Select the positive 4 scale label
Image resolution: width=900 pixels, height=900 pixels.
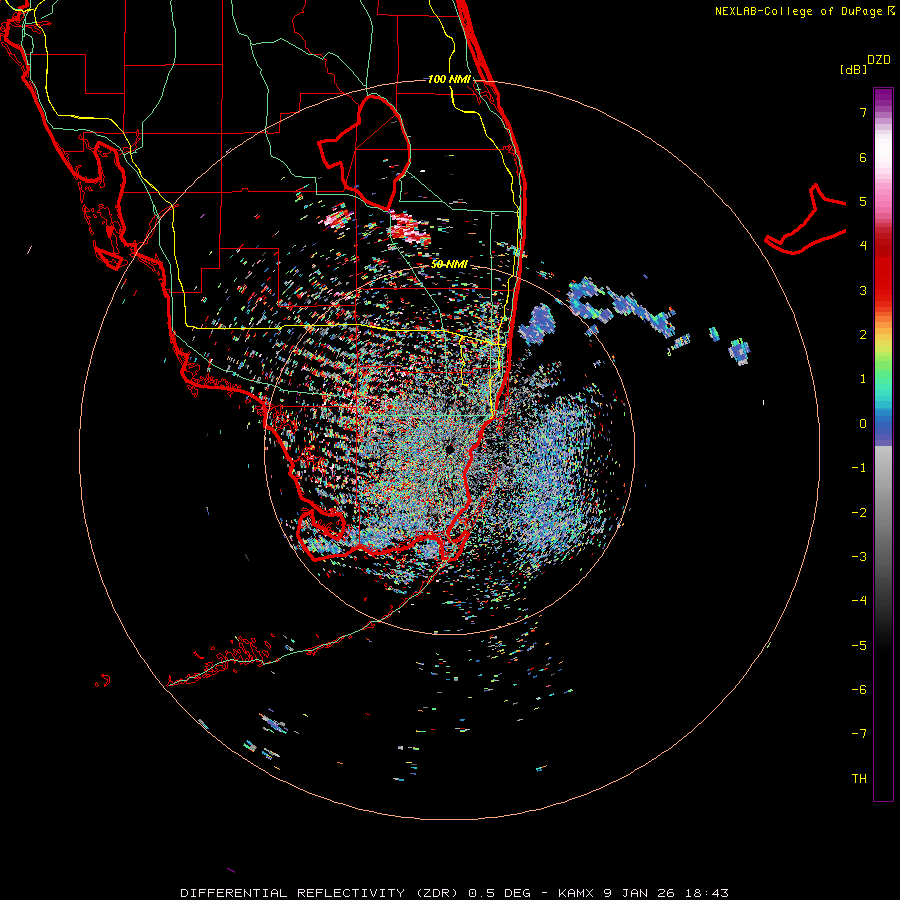click(x=863, y=246)
